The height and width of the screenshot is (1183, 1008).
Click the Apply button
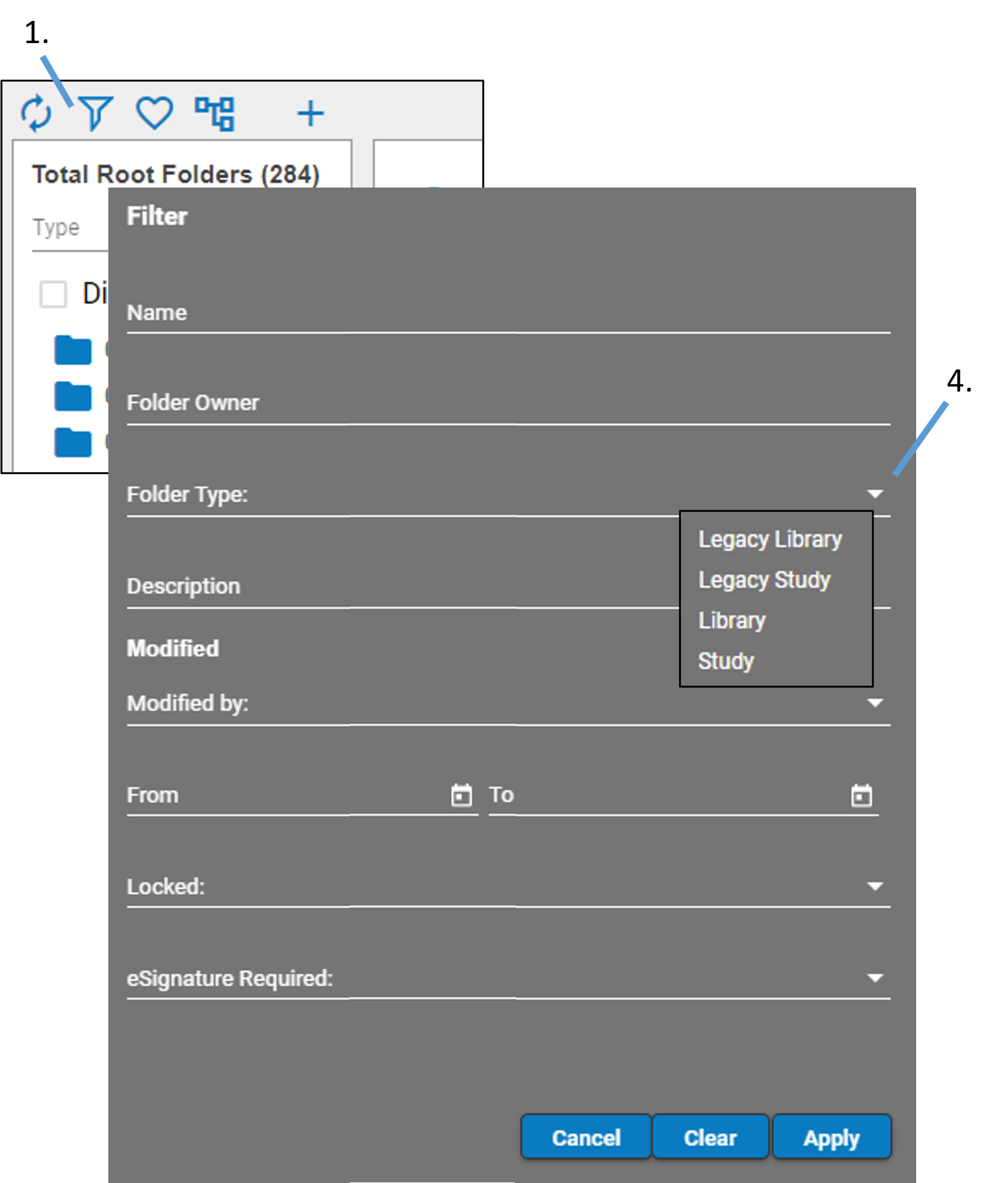(832, 1137)
